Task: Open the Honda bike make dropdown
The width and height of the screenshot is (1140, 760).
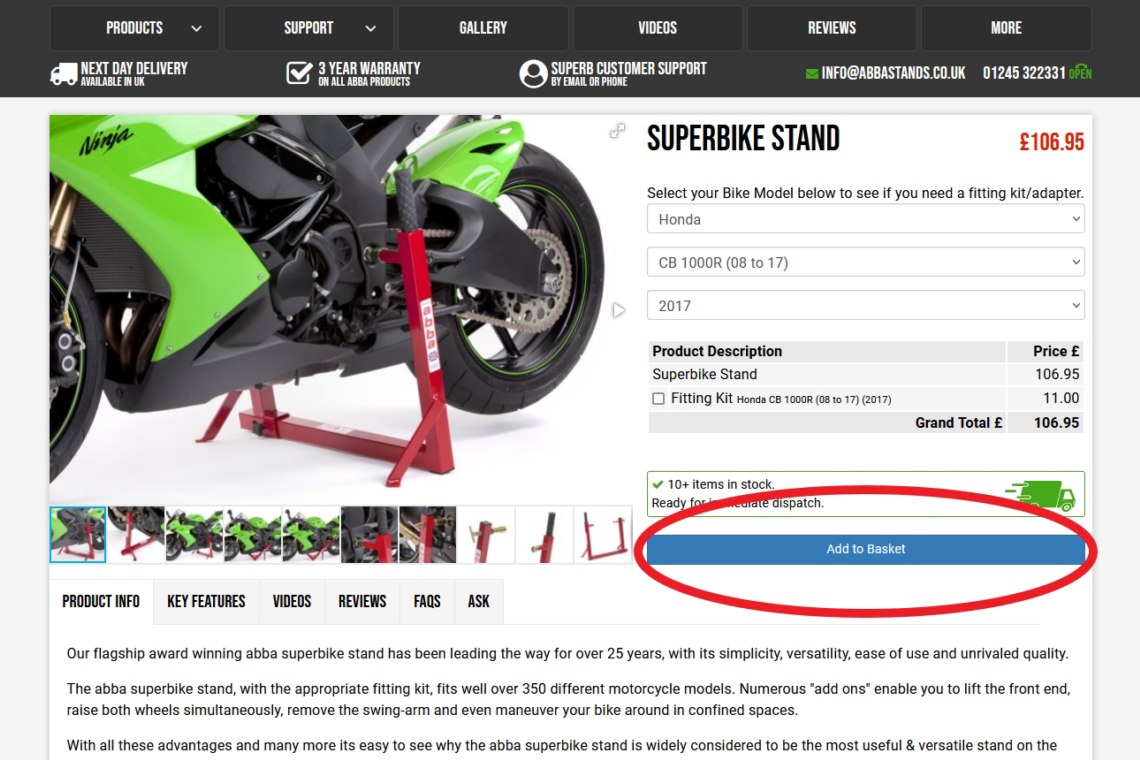Action: 865,219
